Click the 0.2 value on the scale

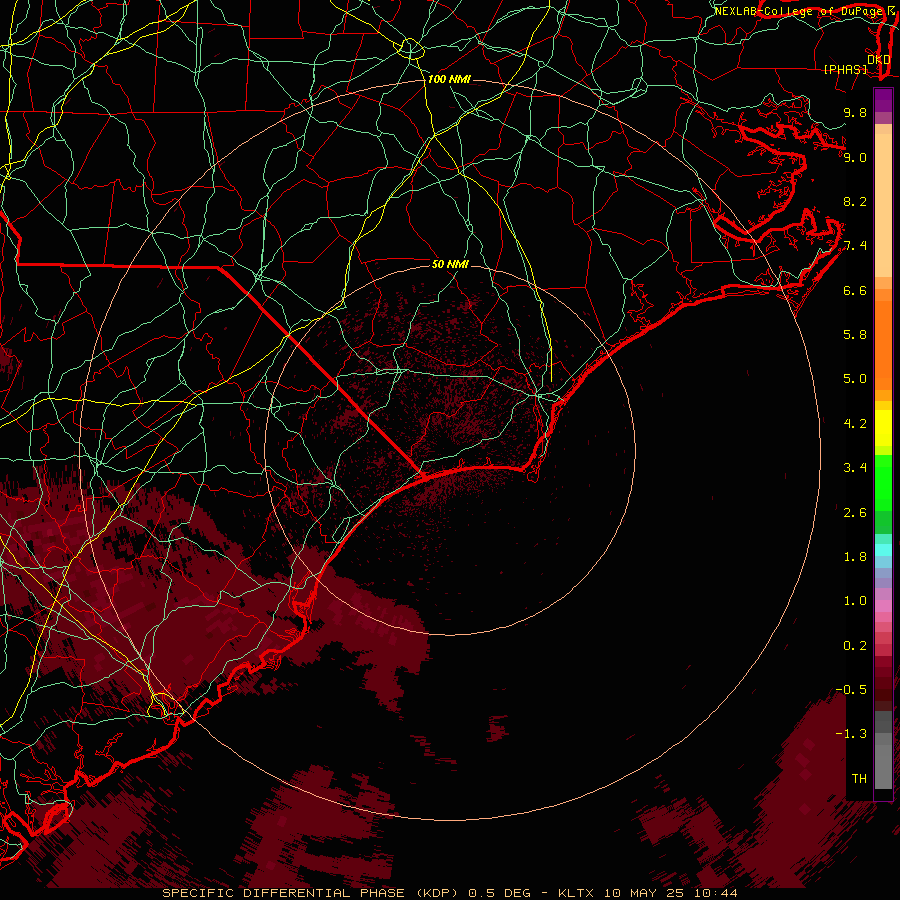pos(855,646)
